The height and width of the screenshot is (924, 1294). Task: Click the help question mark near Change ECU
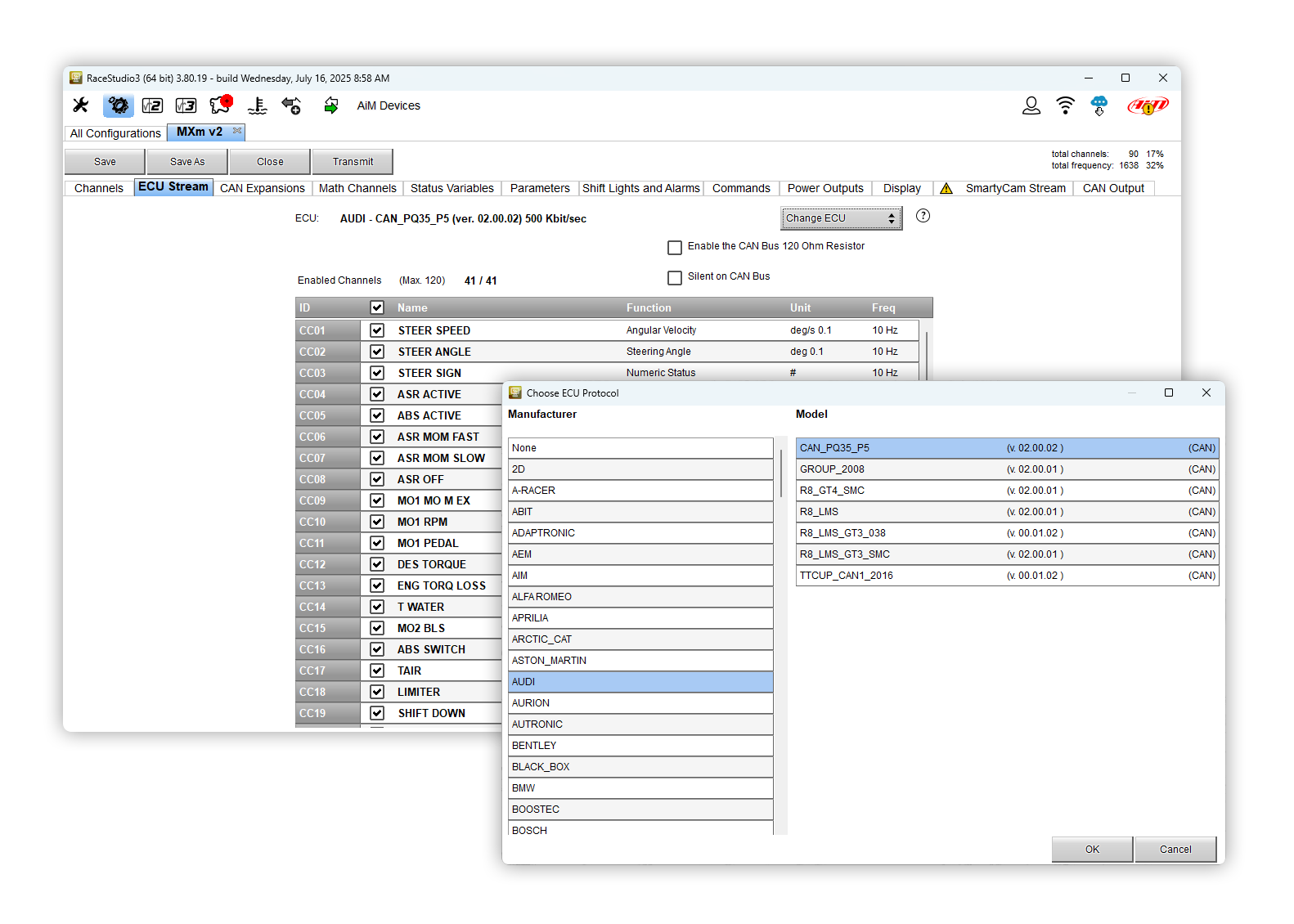click(923, 216)
